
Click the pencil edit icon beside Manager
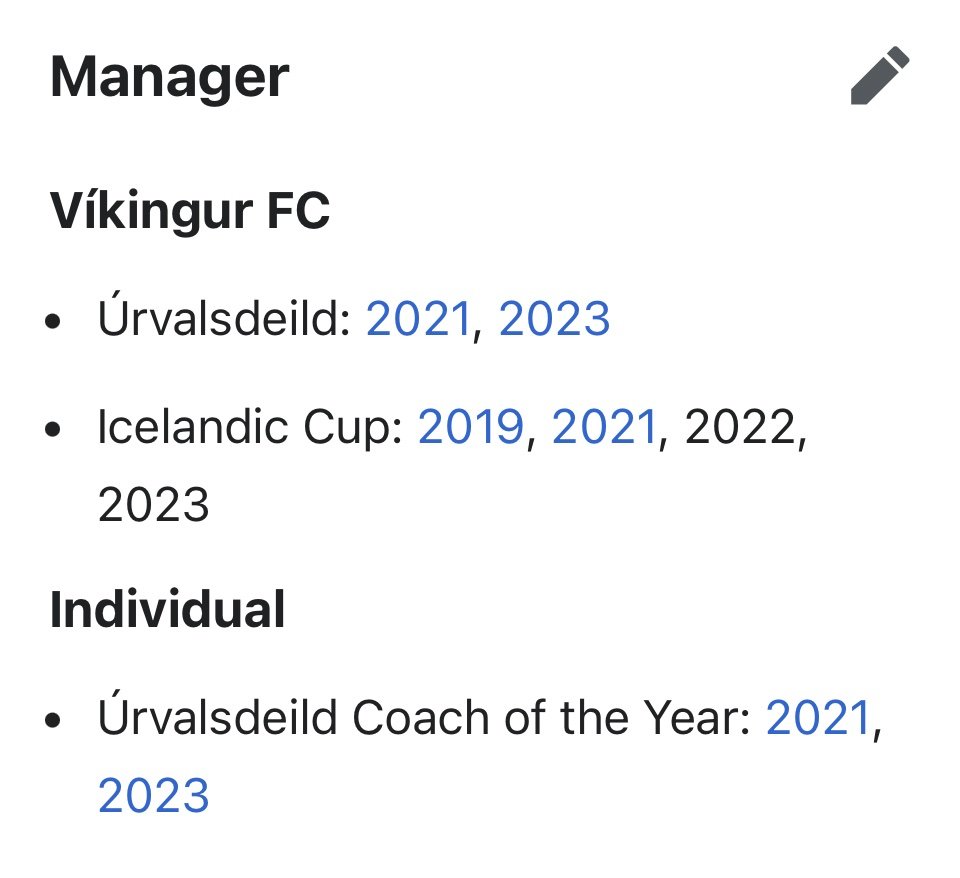(880, 75)
